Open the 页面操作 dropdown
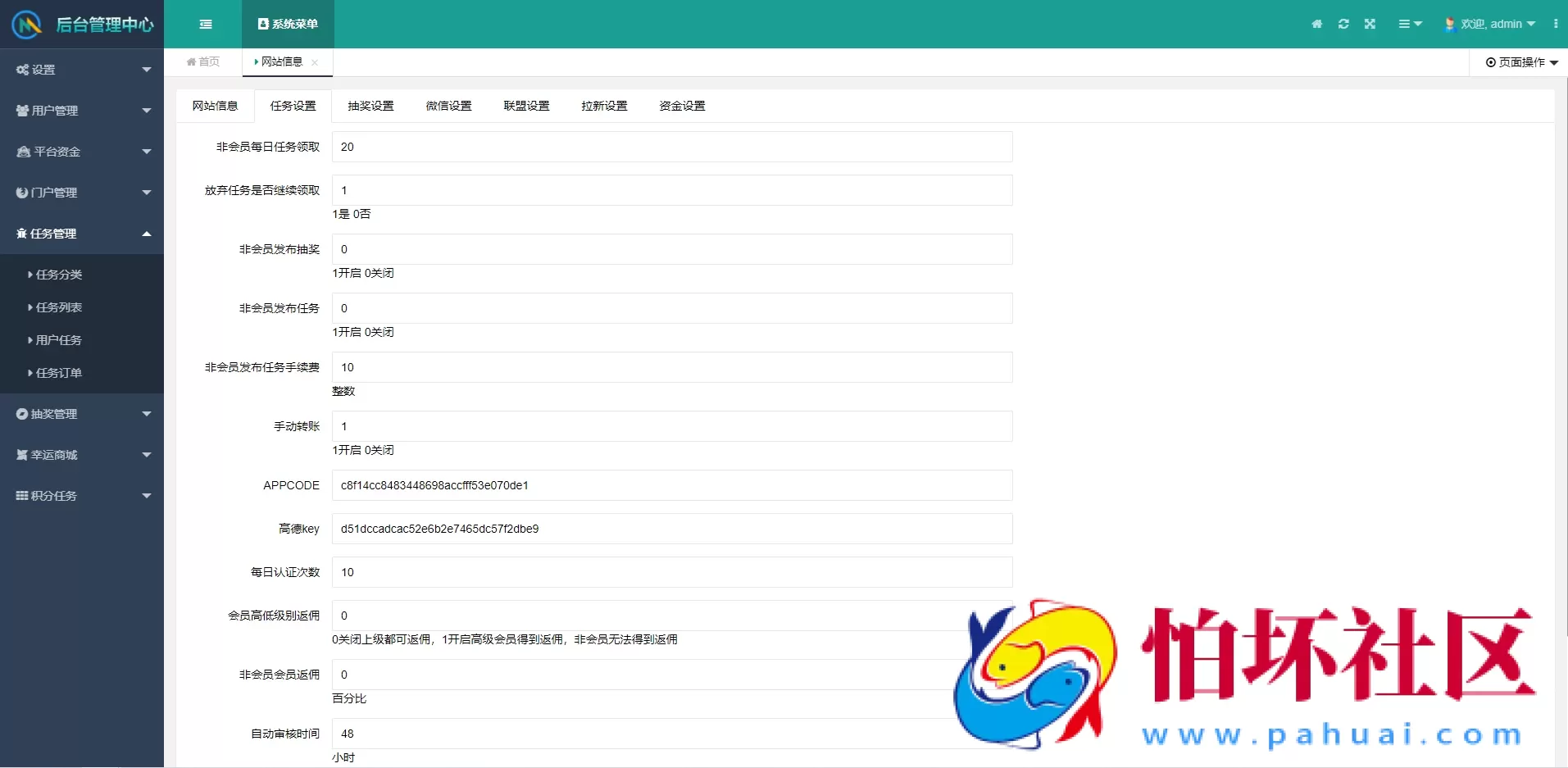The image size is (1568, 768). click(1520, 61)
